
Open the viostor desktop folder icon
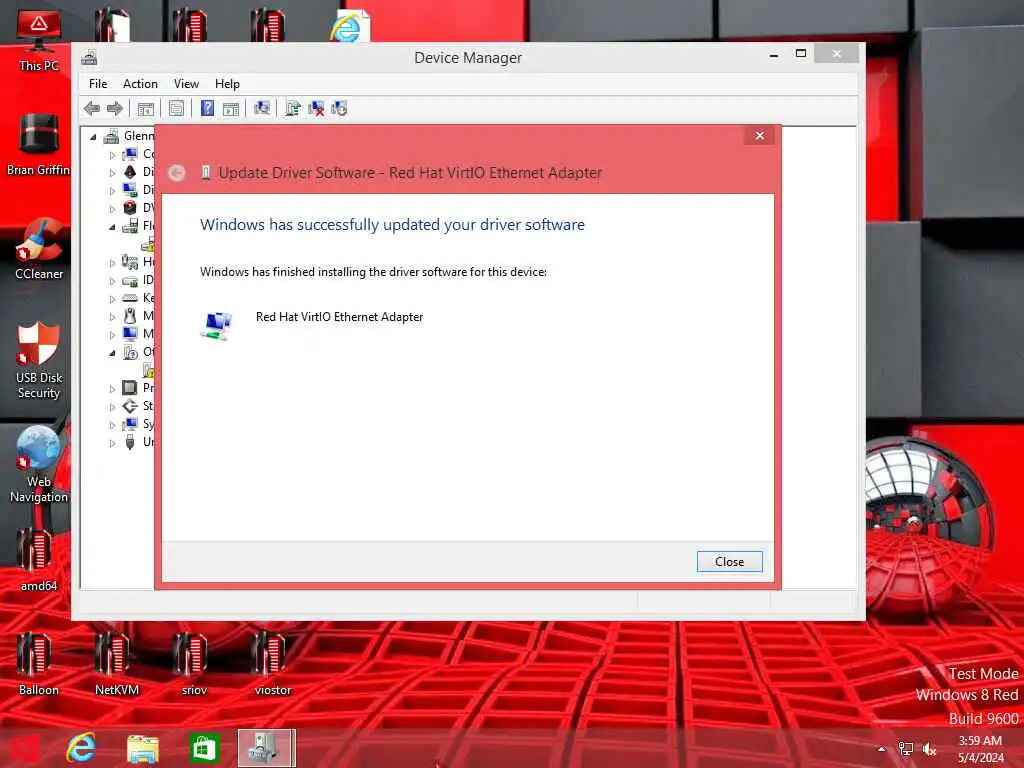pos(272,664)
